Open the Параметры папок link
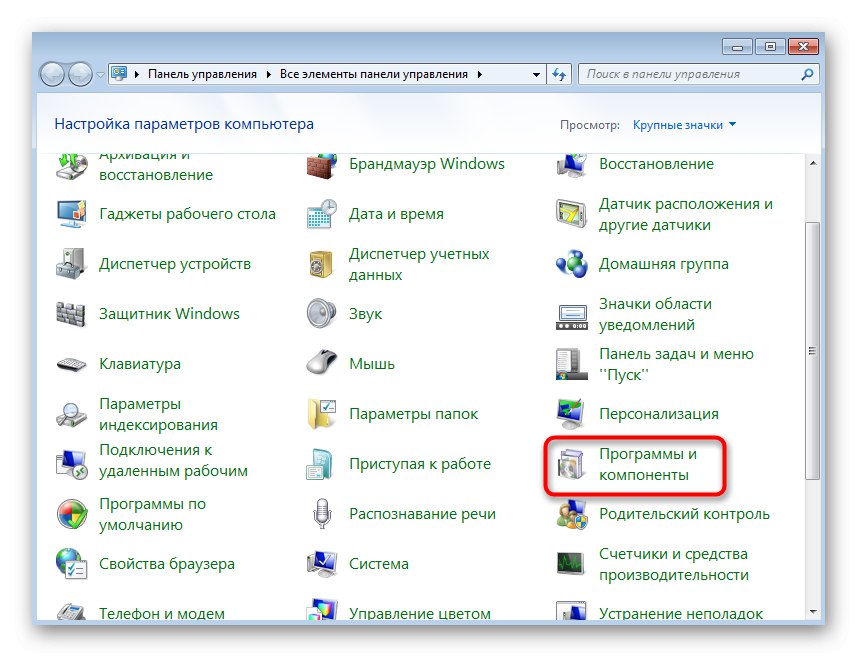The height and width of the screenshot is (657, 857). (x=413, y=414)
